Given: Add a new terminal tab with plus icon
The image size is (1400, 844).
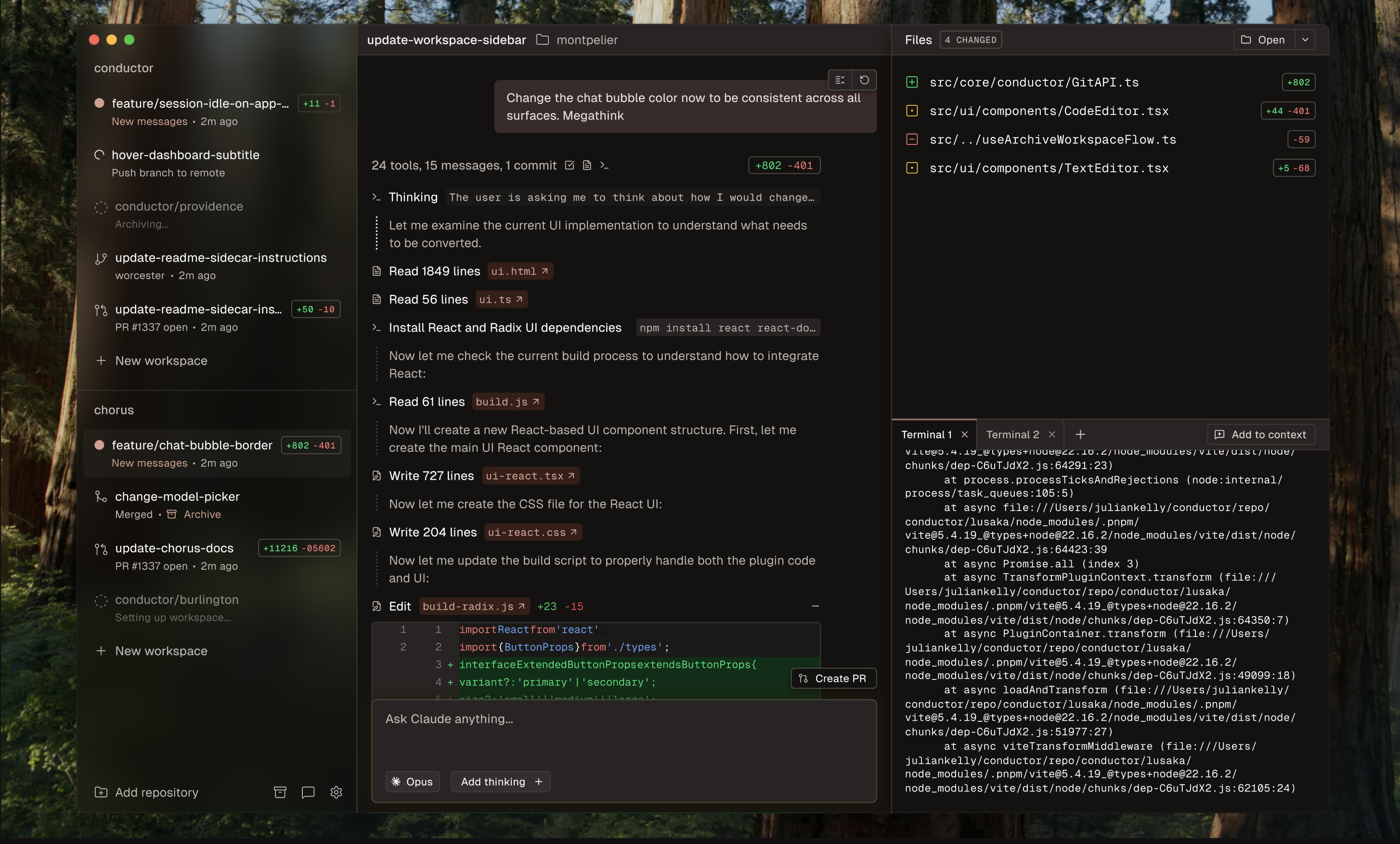Looking at the screenshot, I should [x=1080, y=435].
